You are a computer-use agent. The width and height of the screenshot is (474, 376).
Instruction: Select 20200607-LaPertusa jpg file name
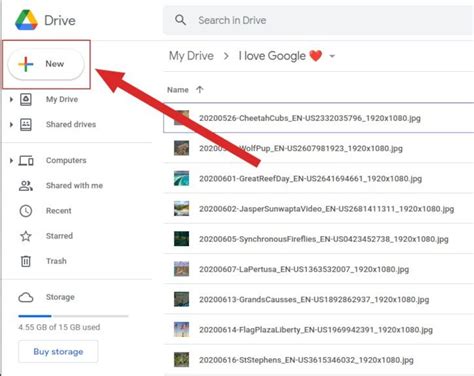pos(304,269)
